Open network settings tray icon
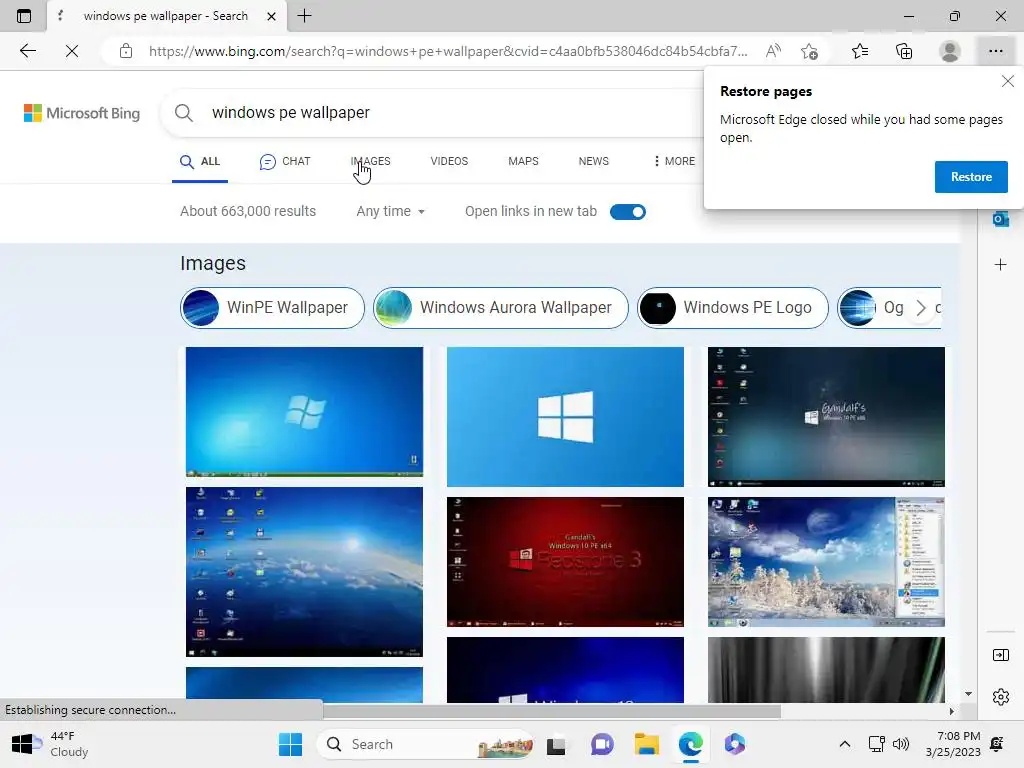 click(x=876, y=744)
